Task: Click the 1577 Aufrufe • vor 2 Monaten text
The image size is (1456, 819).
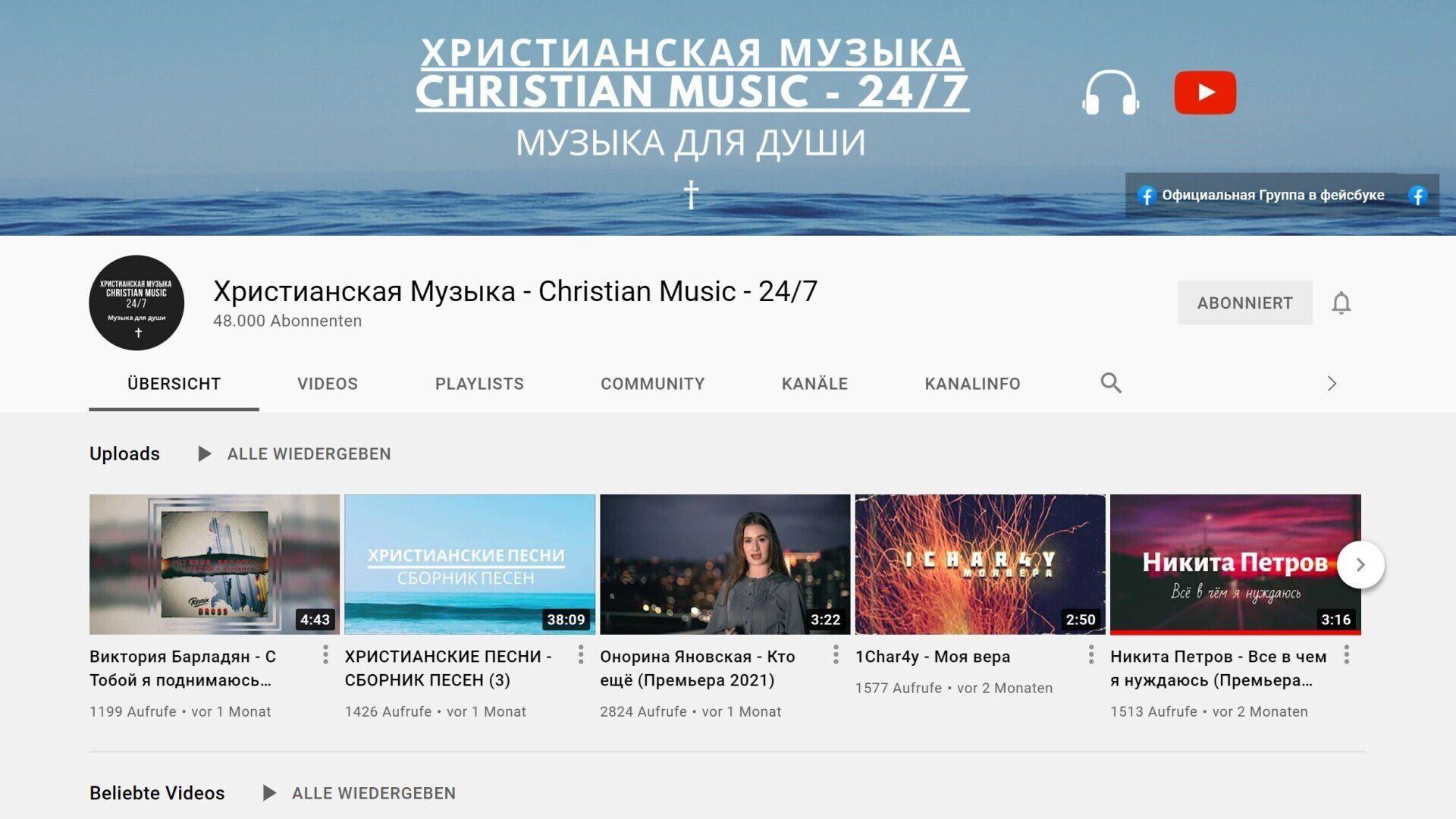Action: click(x=954, y=688)
